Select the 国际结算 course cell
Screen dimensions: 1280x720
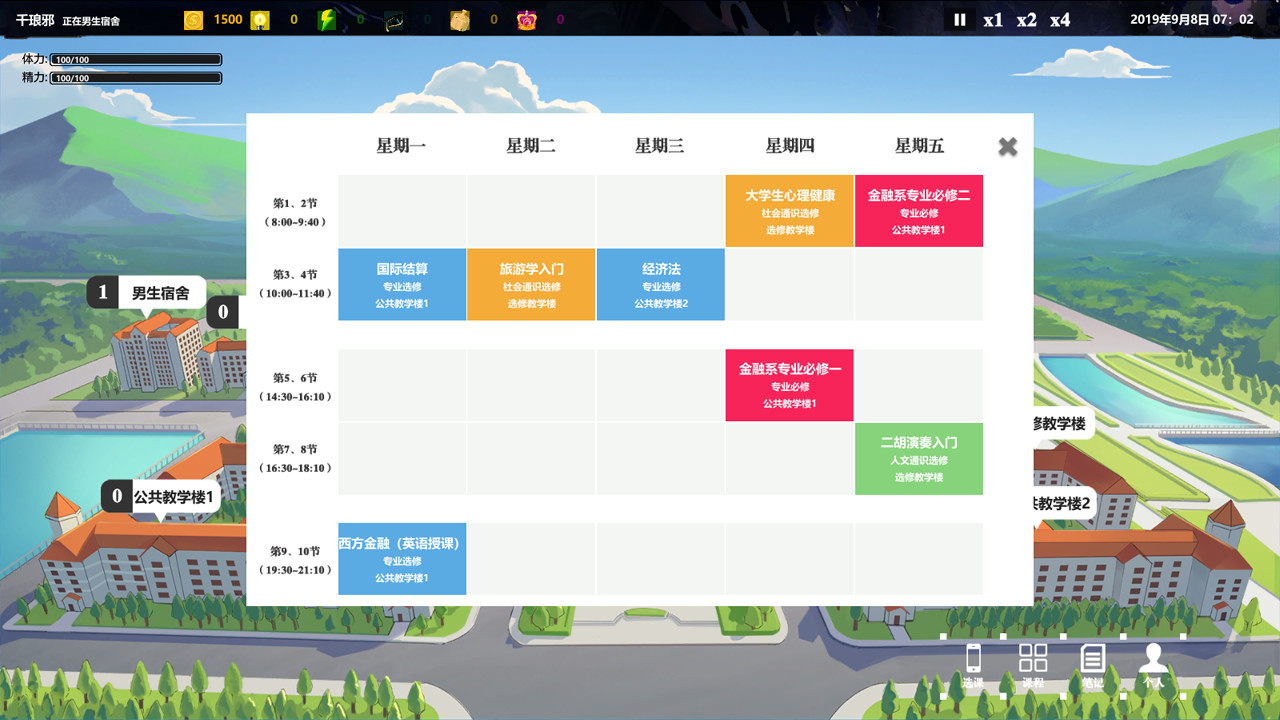pos(402,285)
